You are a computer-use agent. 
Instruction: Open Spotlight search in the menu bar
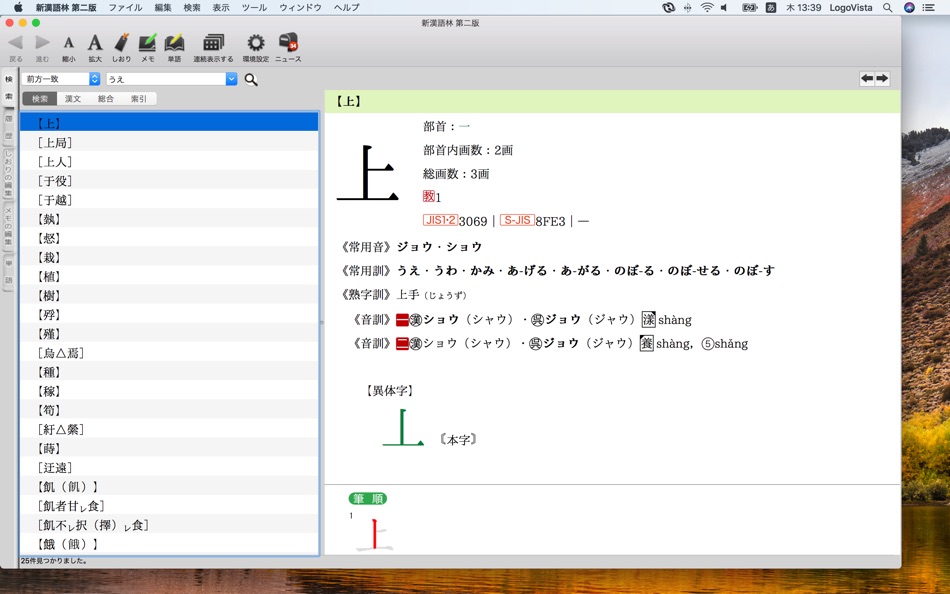pyautogui.click(x=888, y=7)
